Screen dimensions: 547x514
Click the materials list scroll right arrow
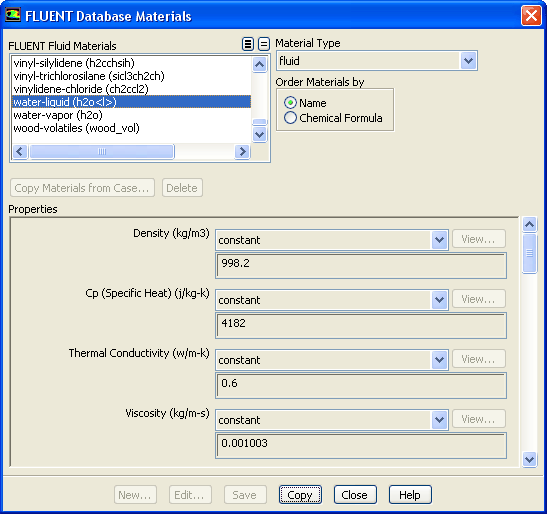click(242, 152)
